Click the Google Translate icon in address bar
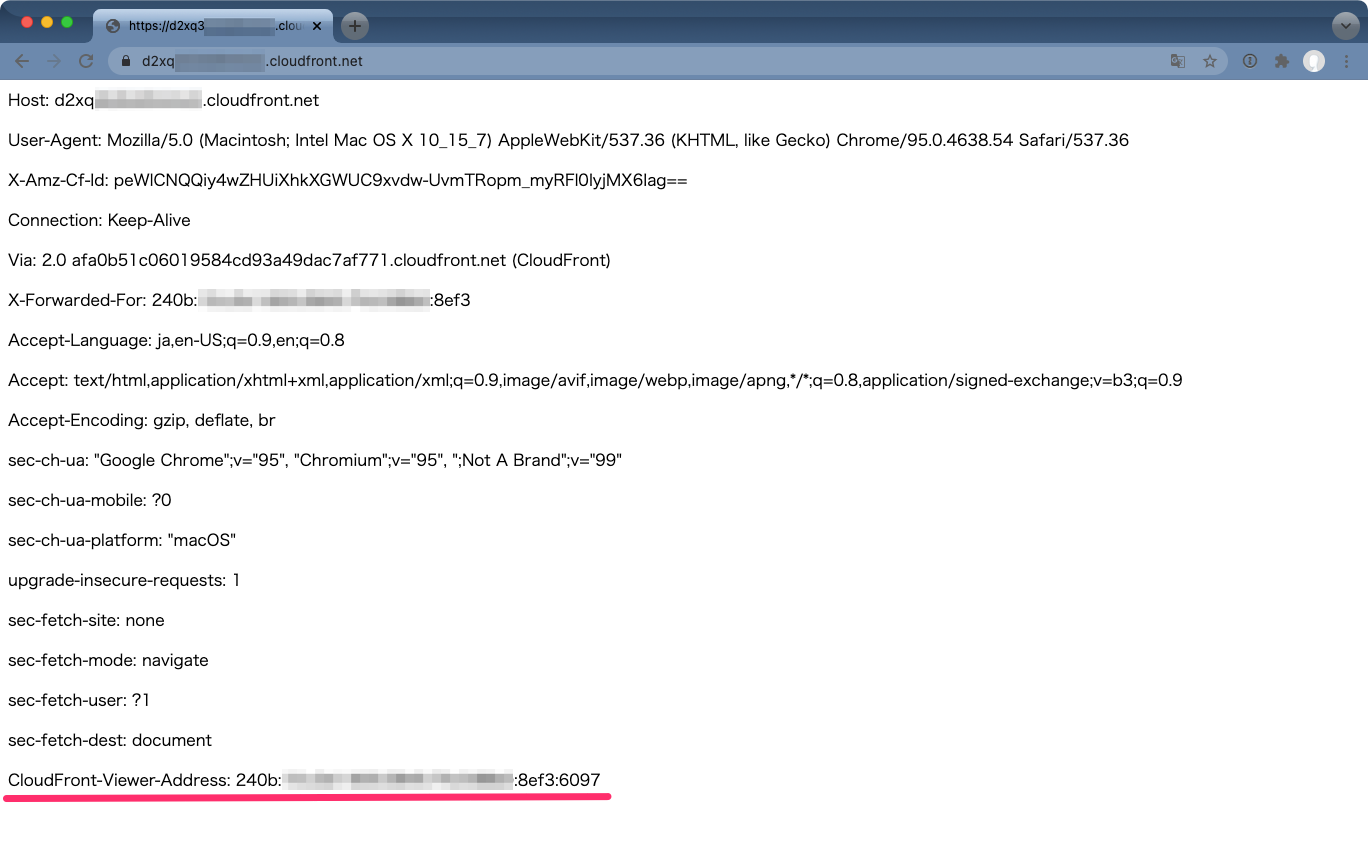This screenshot has height=855, width=1368. coord(1177,60)
